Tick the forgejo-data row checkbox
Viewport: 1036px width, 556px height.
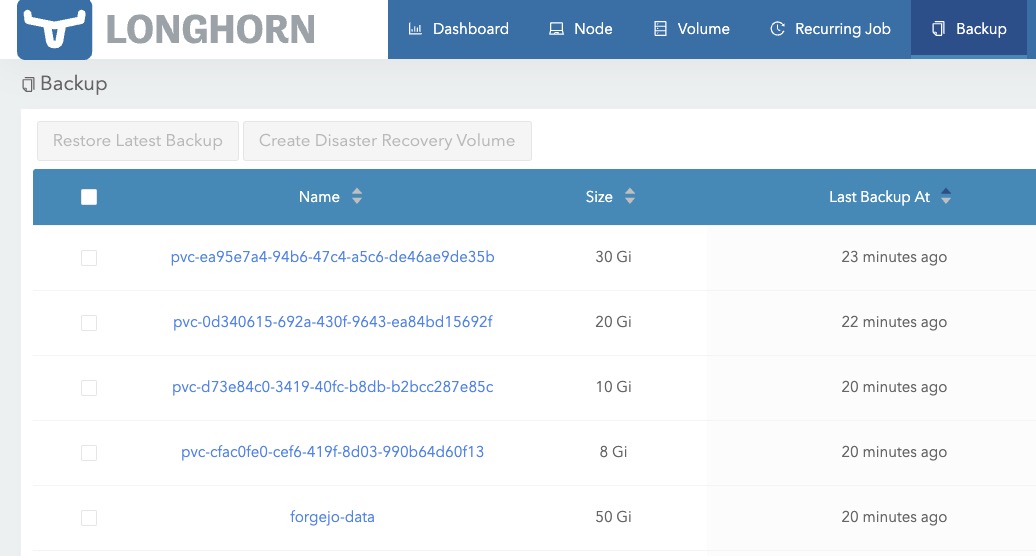click(x=89, y=518)
